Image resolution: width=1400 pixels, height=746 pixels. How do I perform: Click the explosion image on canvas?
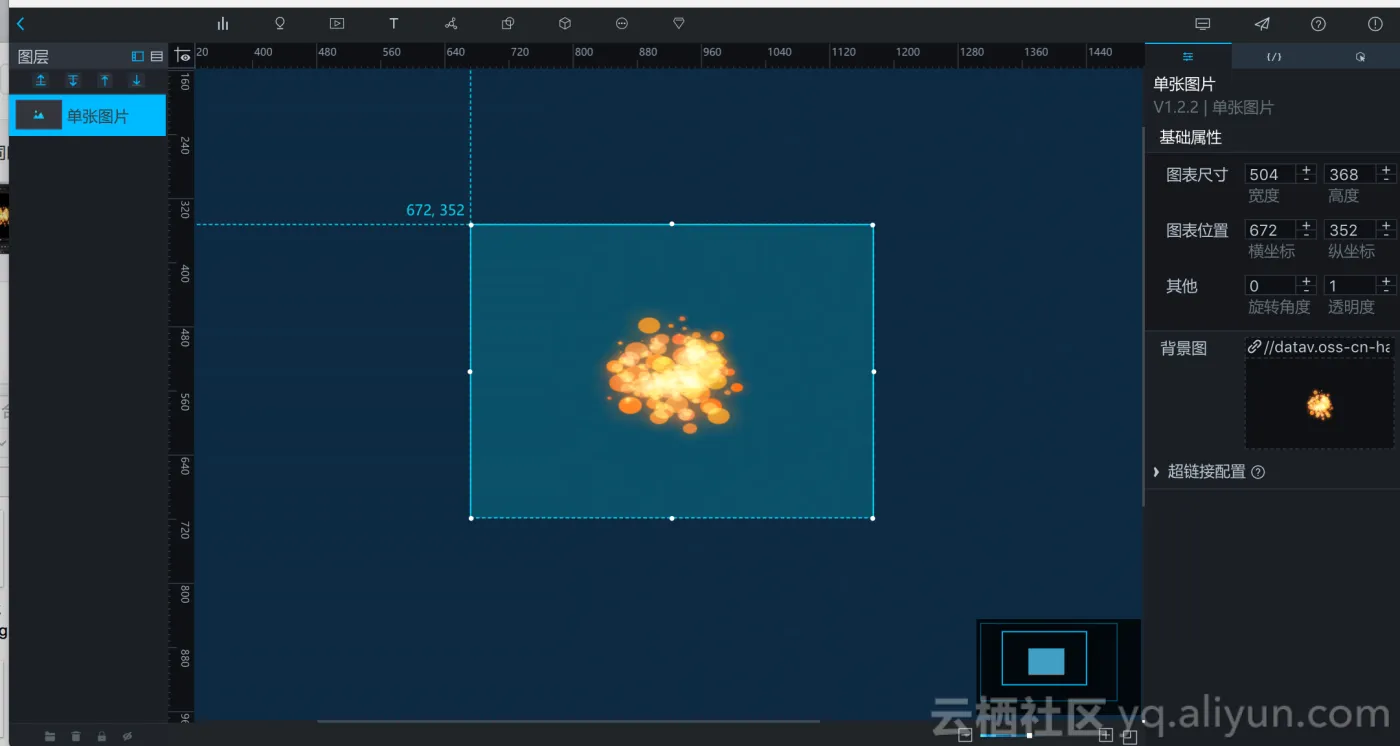[674, 371]
